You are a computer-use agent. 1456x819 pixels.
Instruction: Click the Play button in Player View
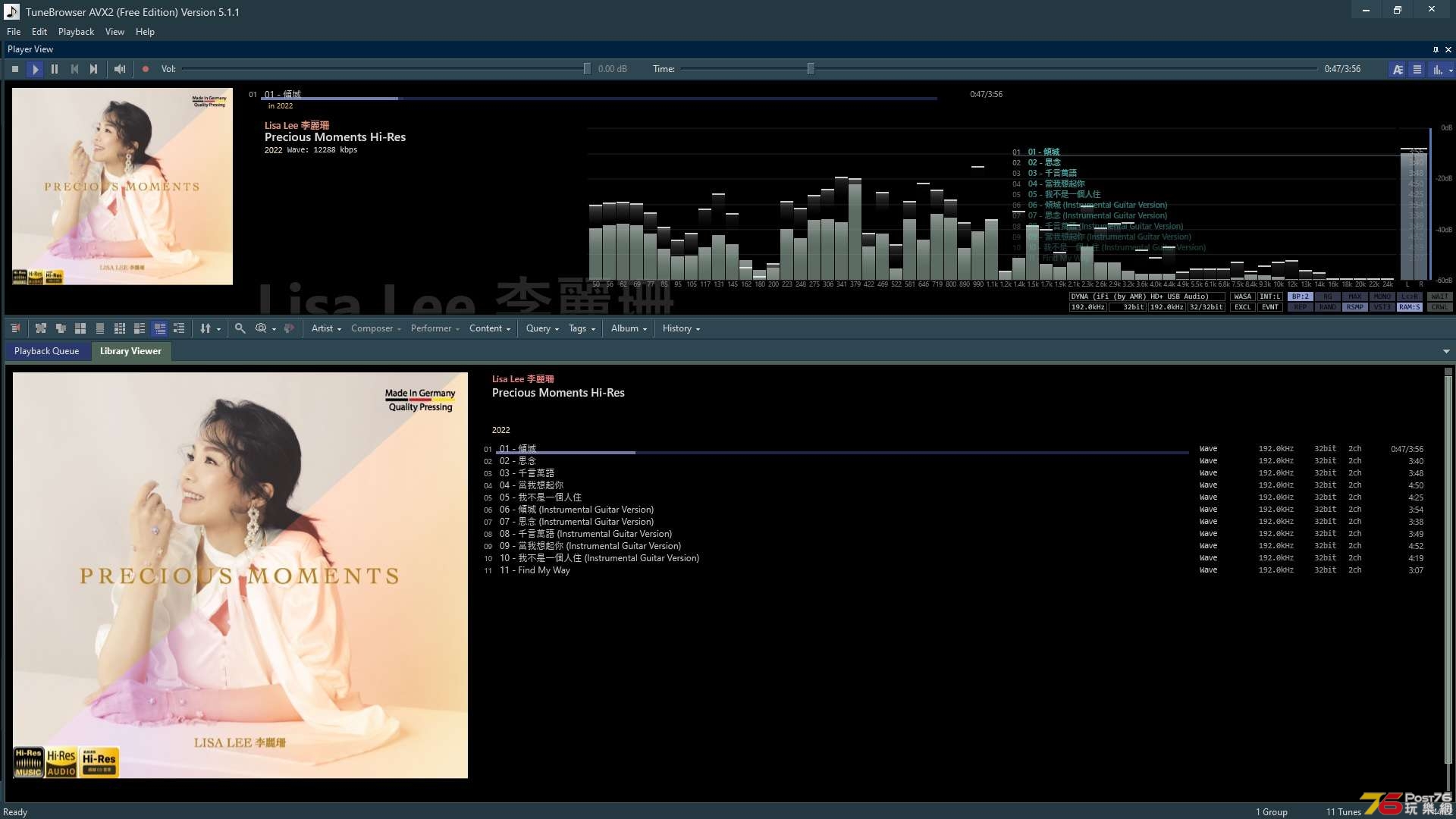tap(35, 69)
